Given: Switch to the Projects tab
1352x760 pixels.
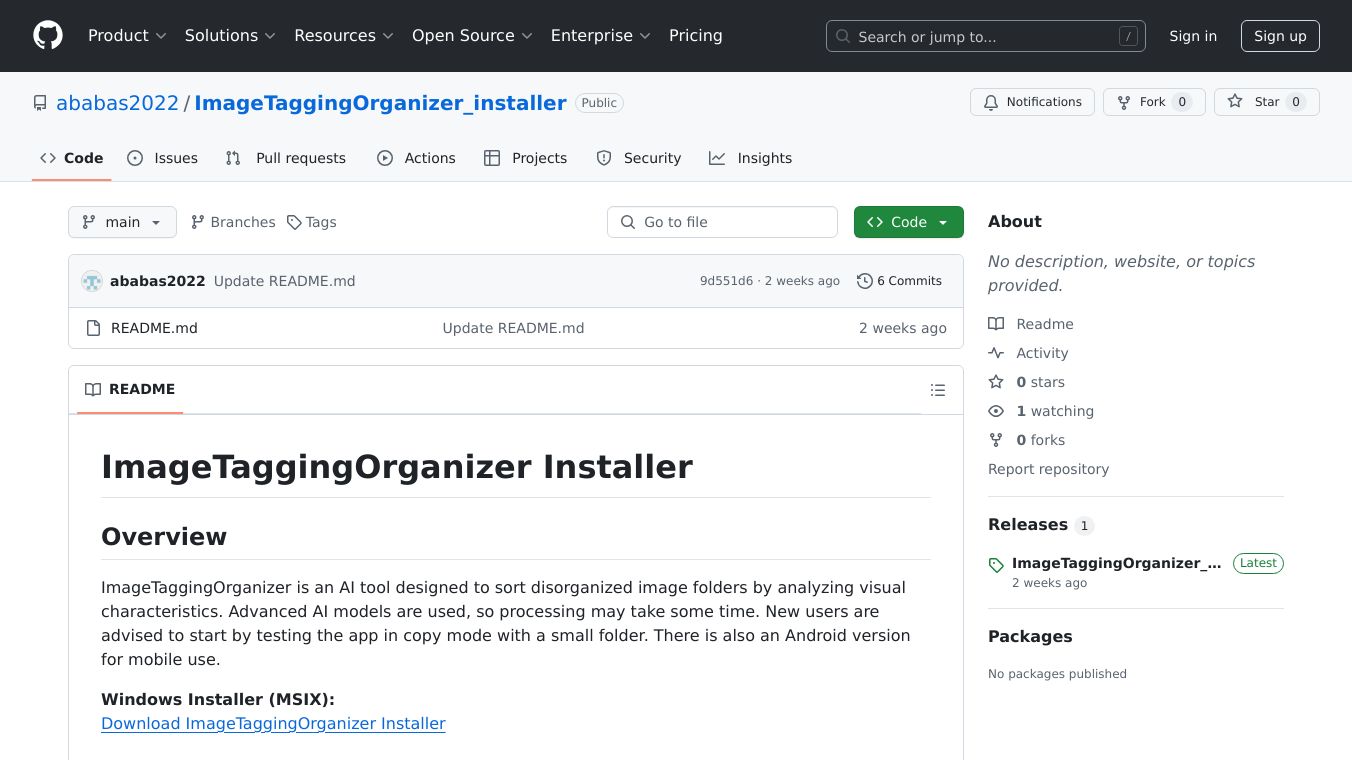Looking at the screenshot, I should click(x=525, y=158).
